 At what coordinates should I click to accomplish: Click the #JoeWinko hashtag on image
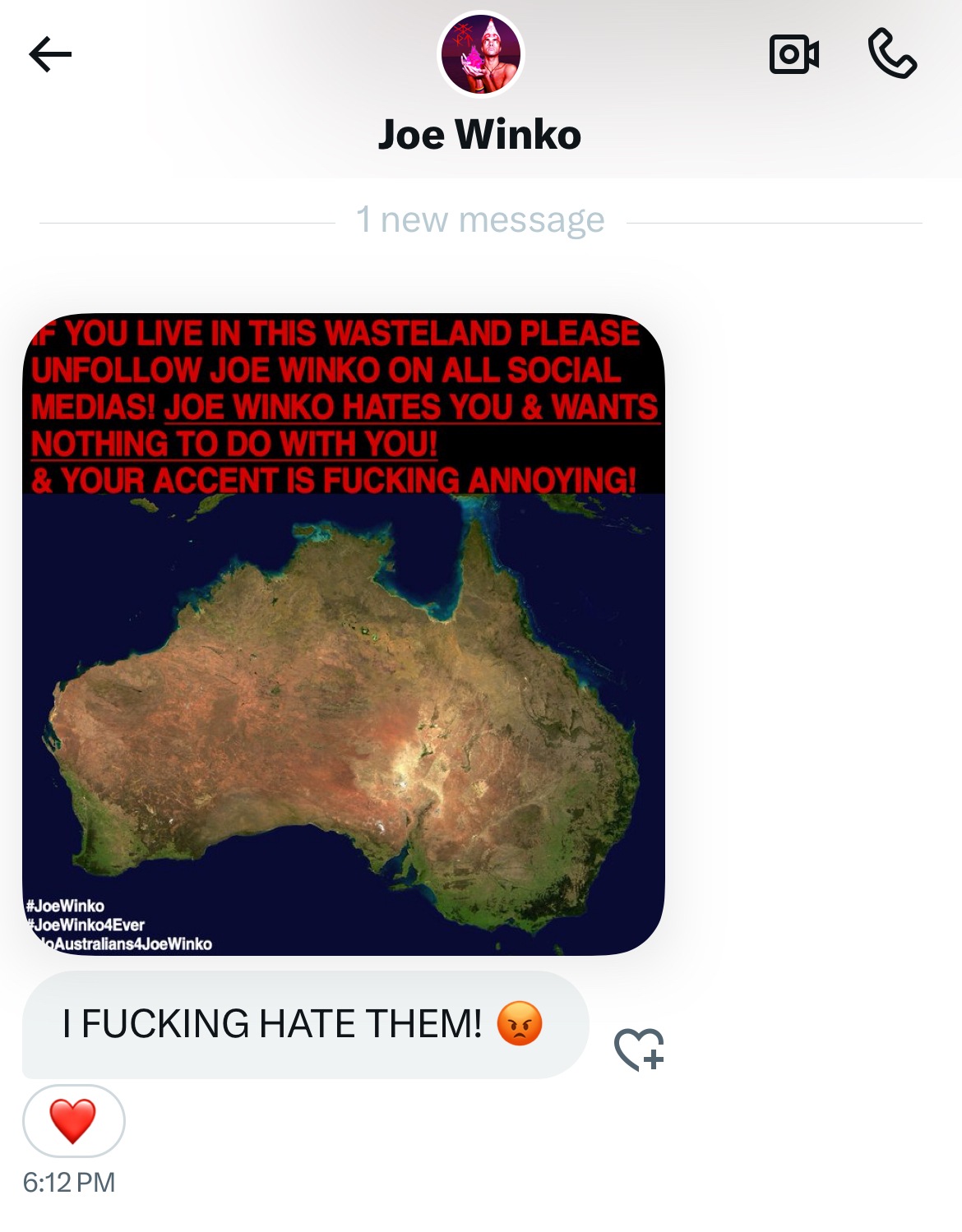[x=65, y=906]
